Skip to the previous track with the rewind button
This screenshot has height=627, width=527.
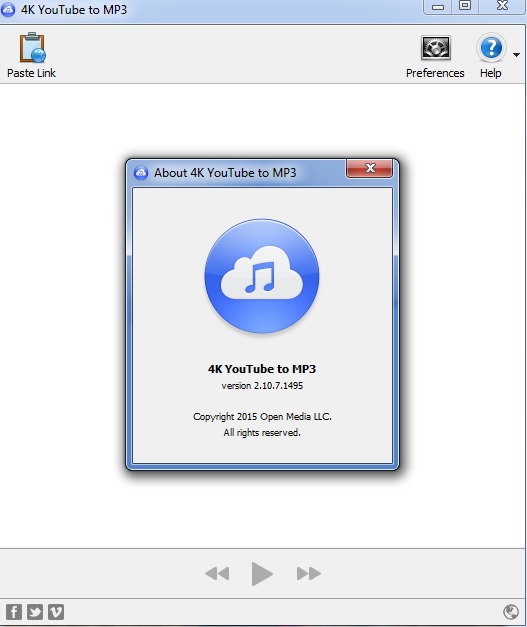(217, 574)
